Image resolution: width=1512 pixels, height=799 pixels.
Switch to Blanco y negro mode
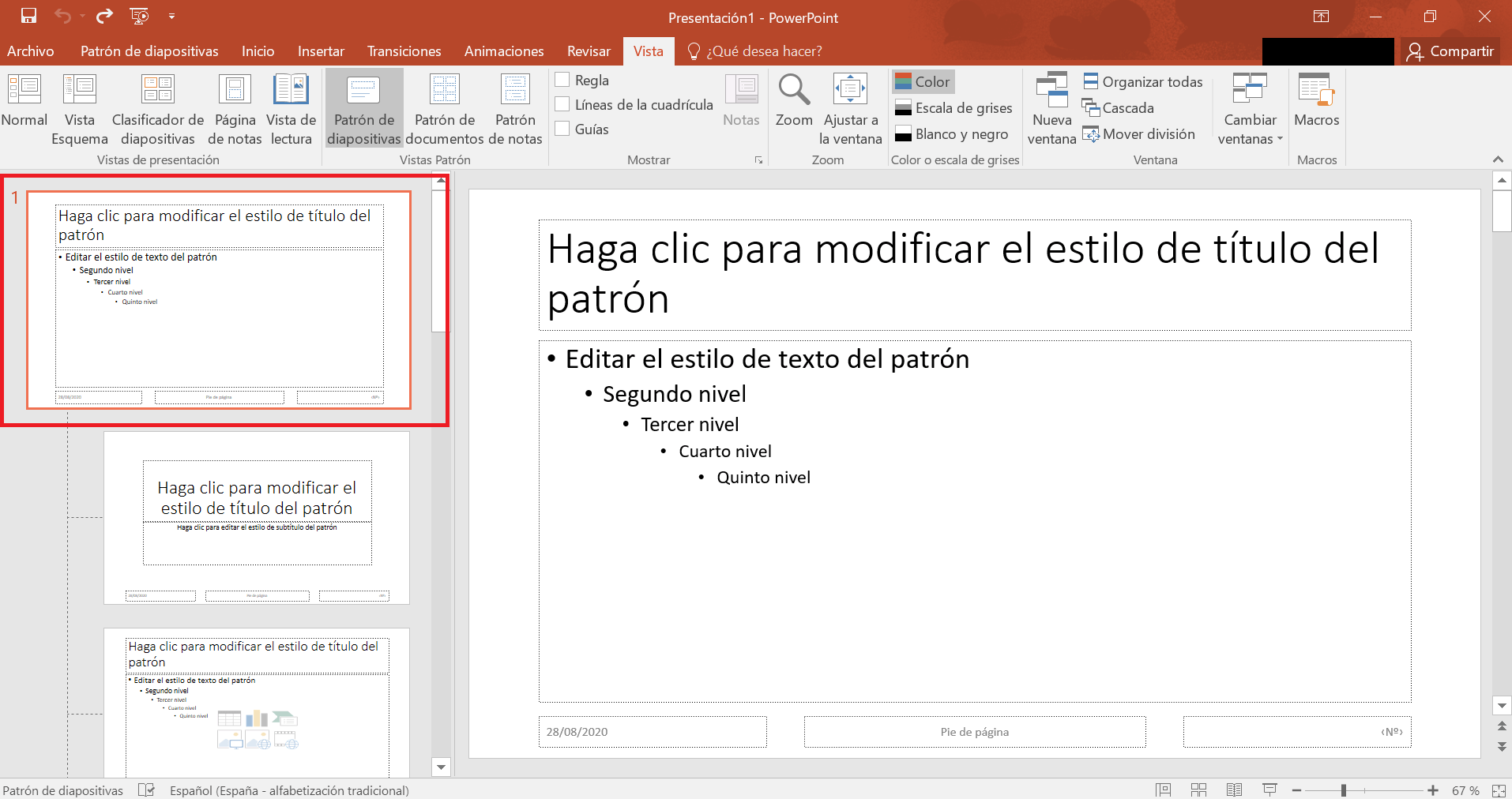point(952,133)
